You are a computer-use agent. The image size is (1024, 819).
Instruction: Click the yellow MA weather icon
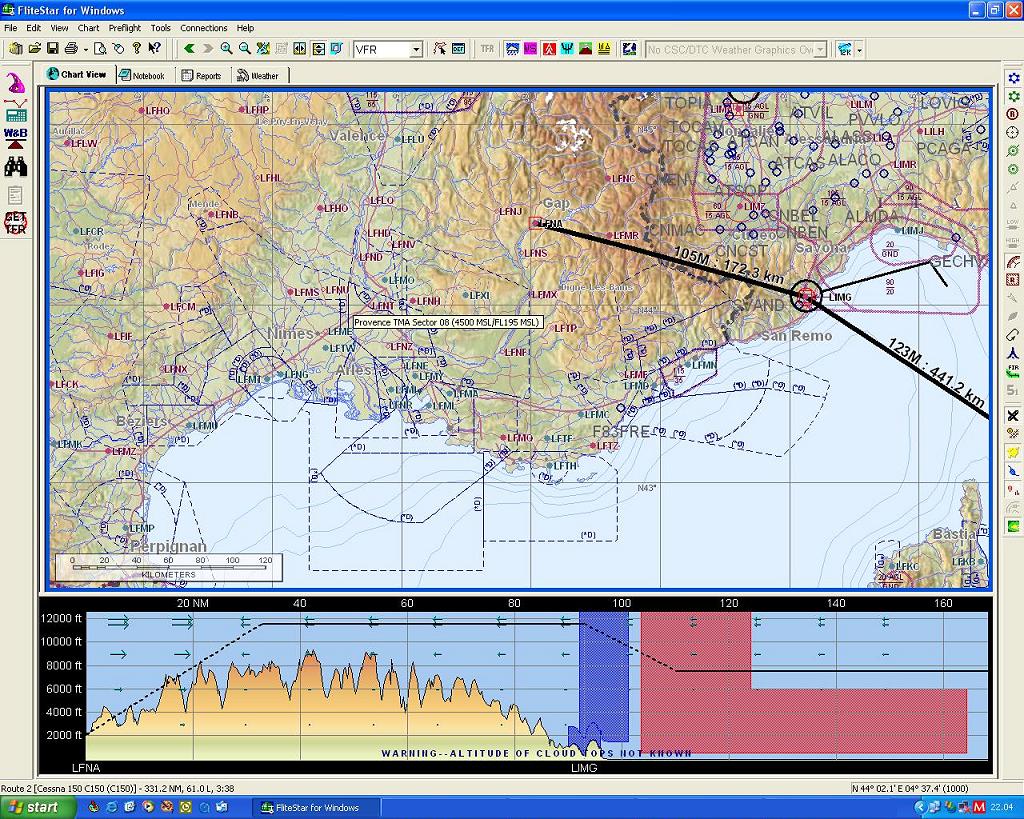coord(603,49)
